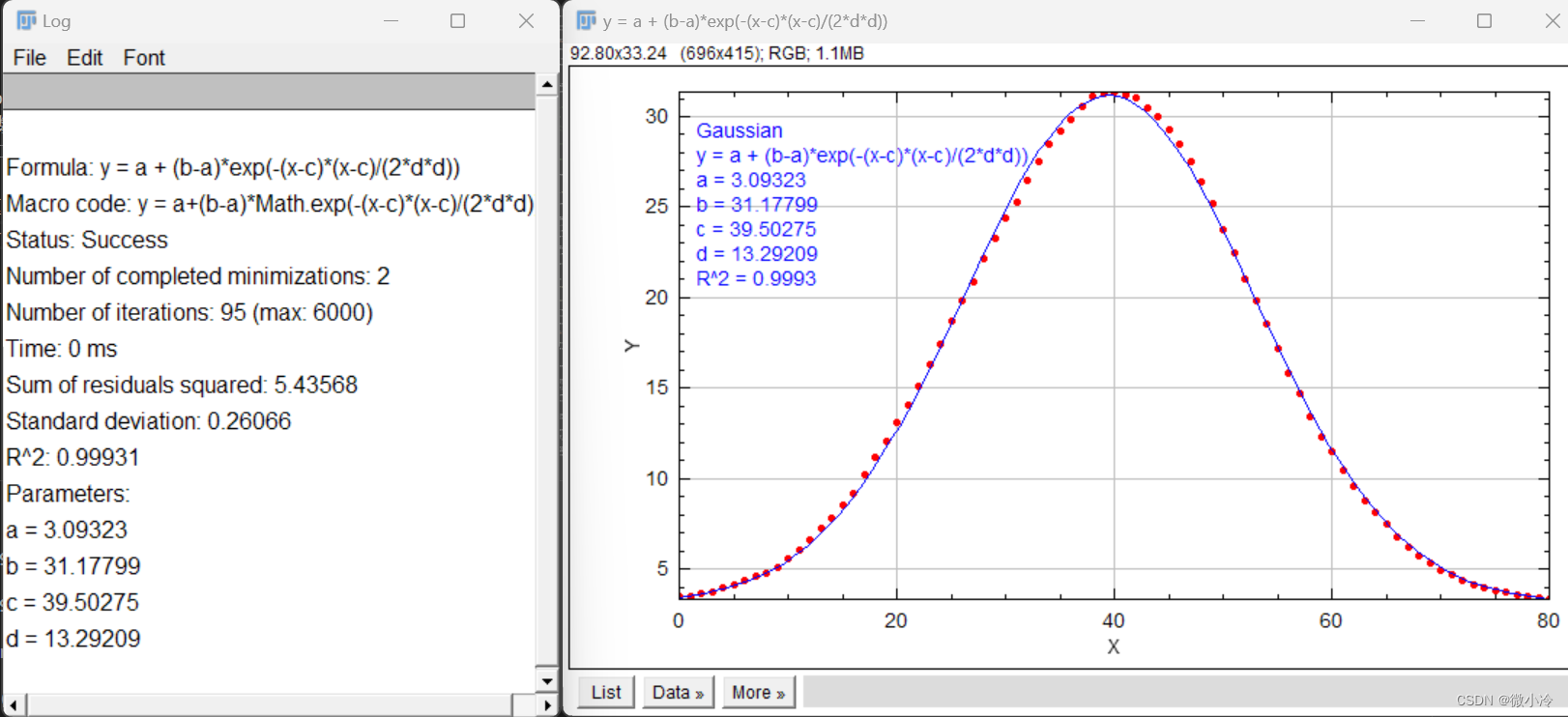Image resolution: width=1568 pixels, height=717 pixels.
Task: Click the 'b = 31.17799' line in Log
Action: [73, 566]
